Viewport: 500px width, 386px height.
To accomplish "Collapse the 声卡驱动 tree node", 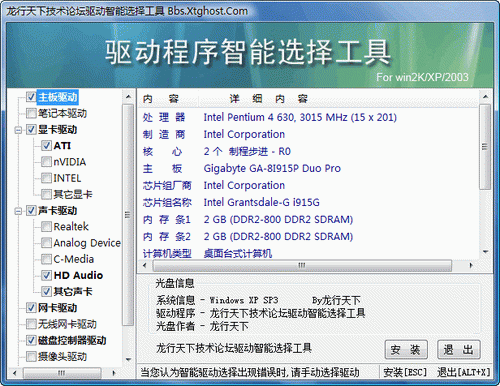I will (x=18, y=211).
